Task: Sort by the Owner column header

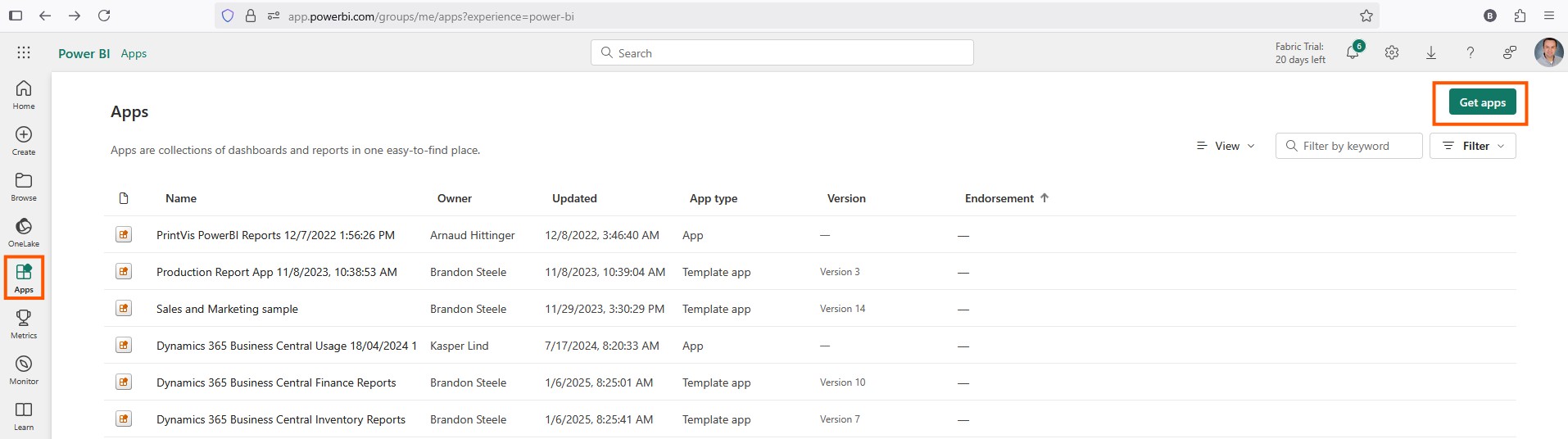Action: (x=455, y=198)
